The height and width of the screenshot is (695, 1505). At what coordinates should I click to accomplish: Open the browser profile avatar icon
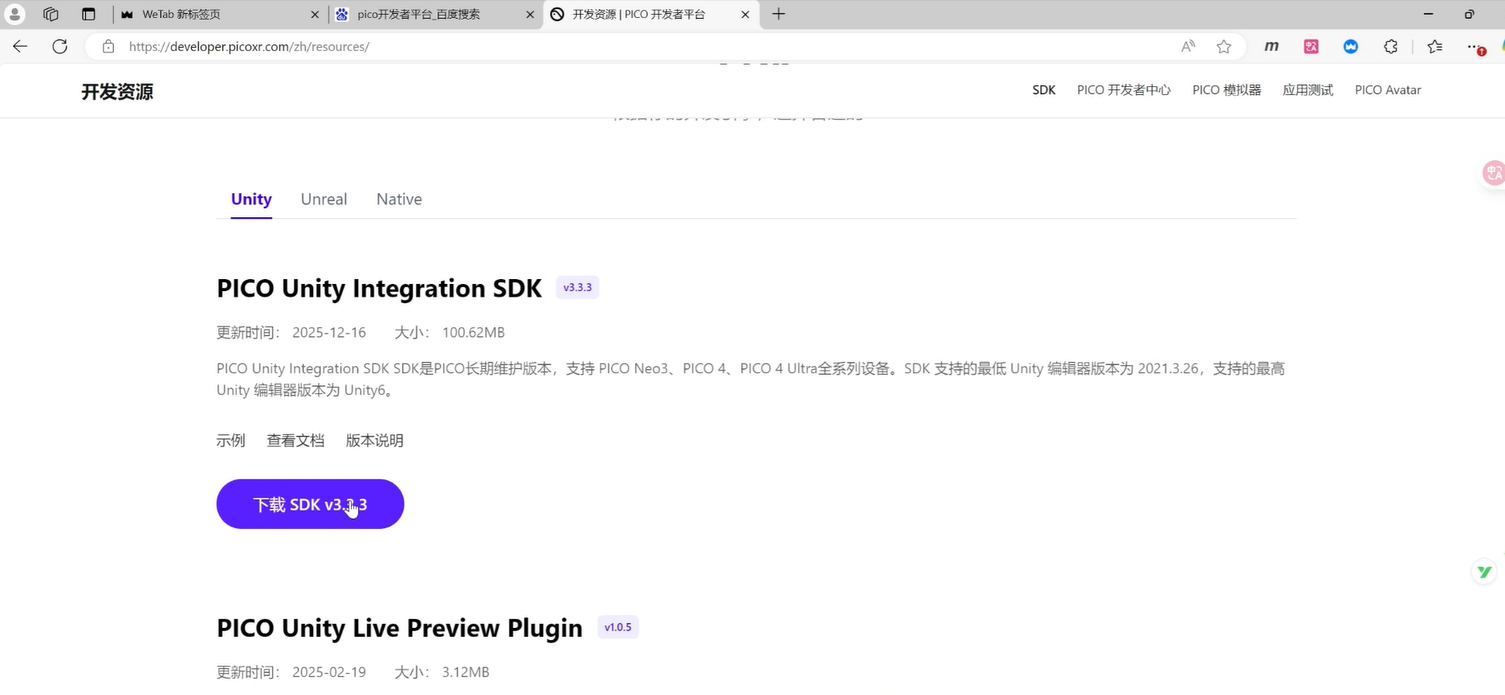click(x=15, y=14)
